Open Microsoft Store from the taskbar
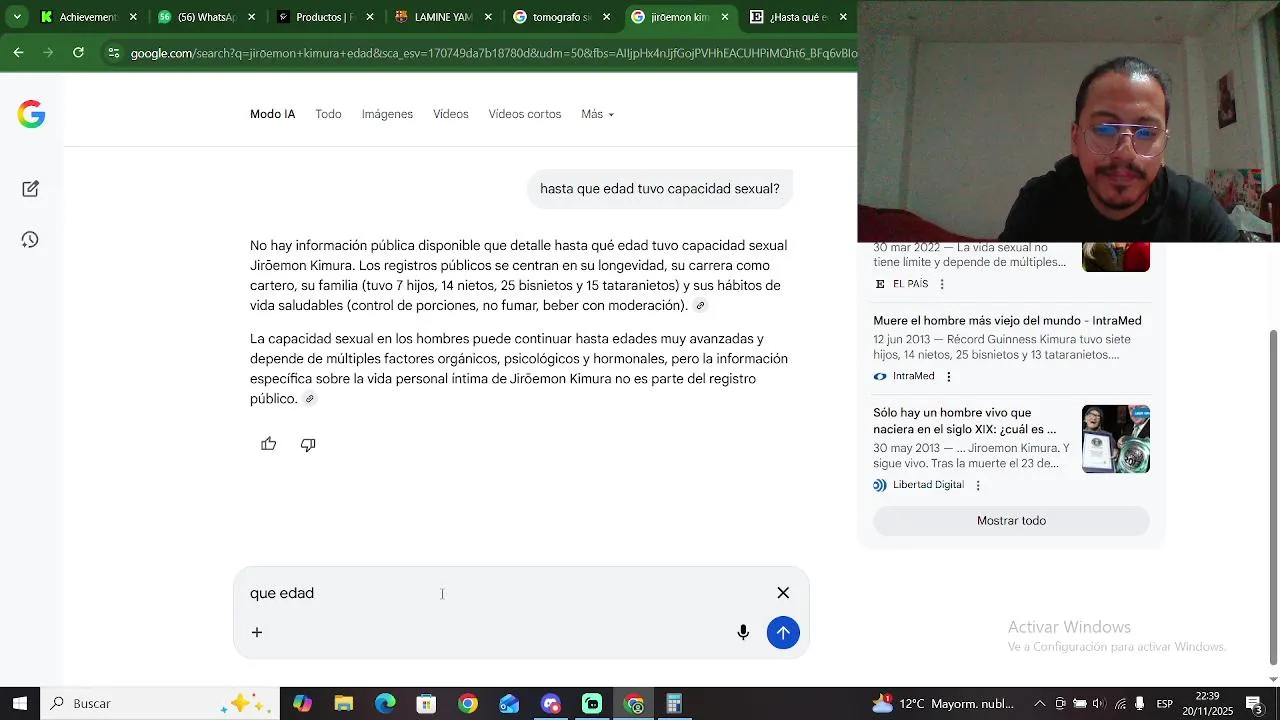This screenshot has height=720, width=1280. click(426, 703)
